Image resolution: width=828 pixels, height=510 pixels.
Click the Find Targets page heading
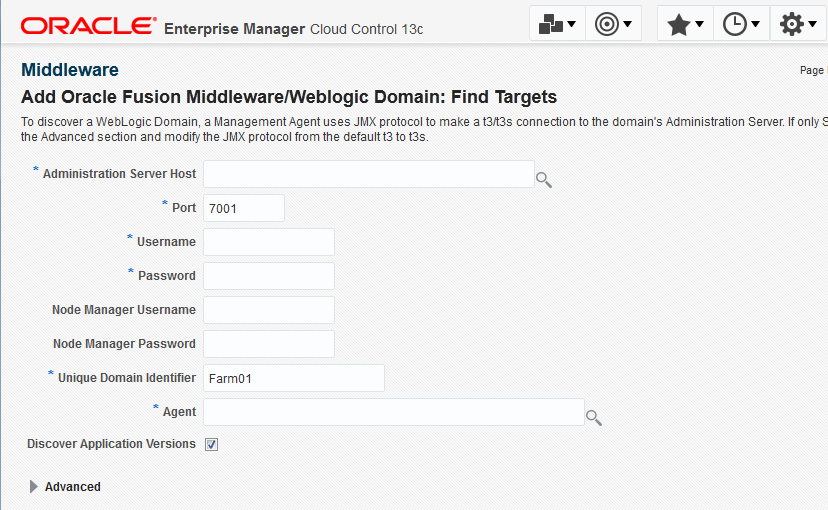(289, 97)
